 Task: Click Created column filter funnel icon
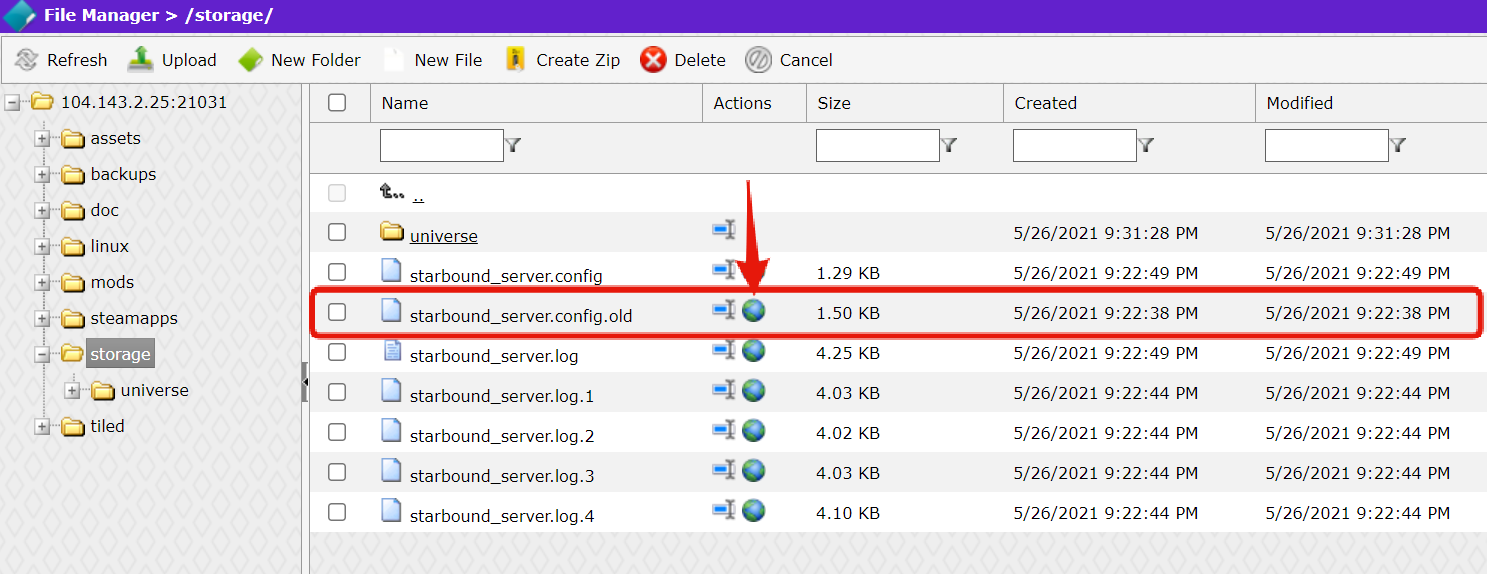coord(1146,145)
